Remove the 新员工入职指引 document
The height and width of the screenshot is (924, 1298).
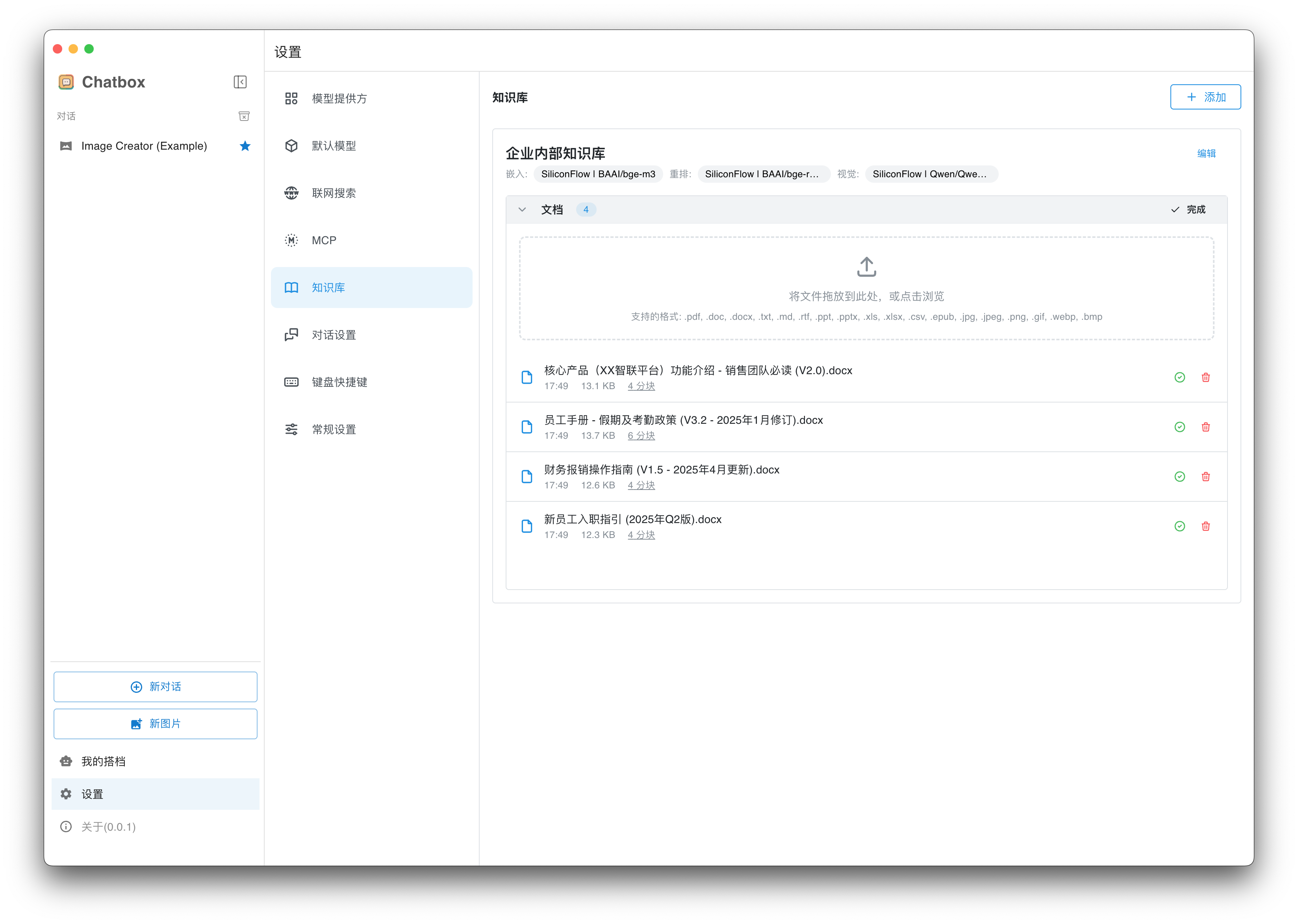pyautogui.click(x=1205, y=526)
